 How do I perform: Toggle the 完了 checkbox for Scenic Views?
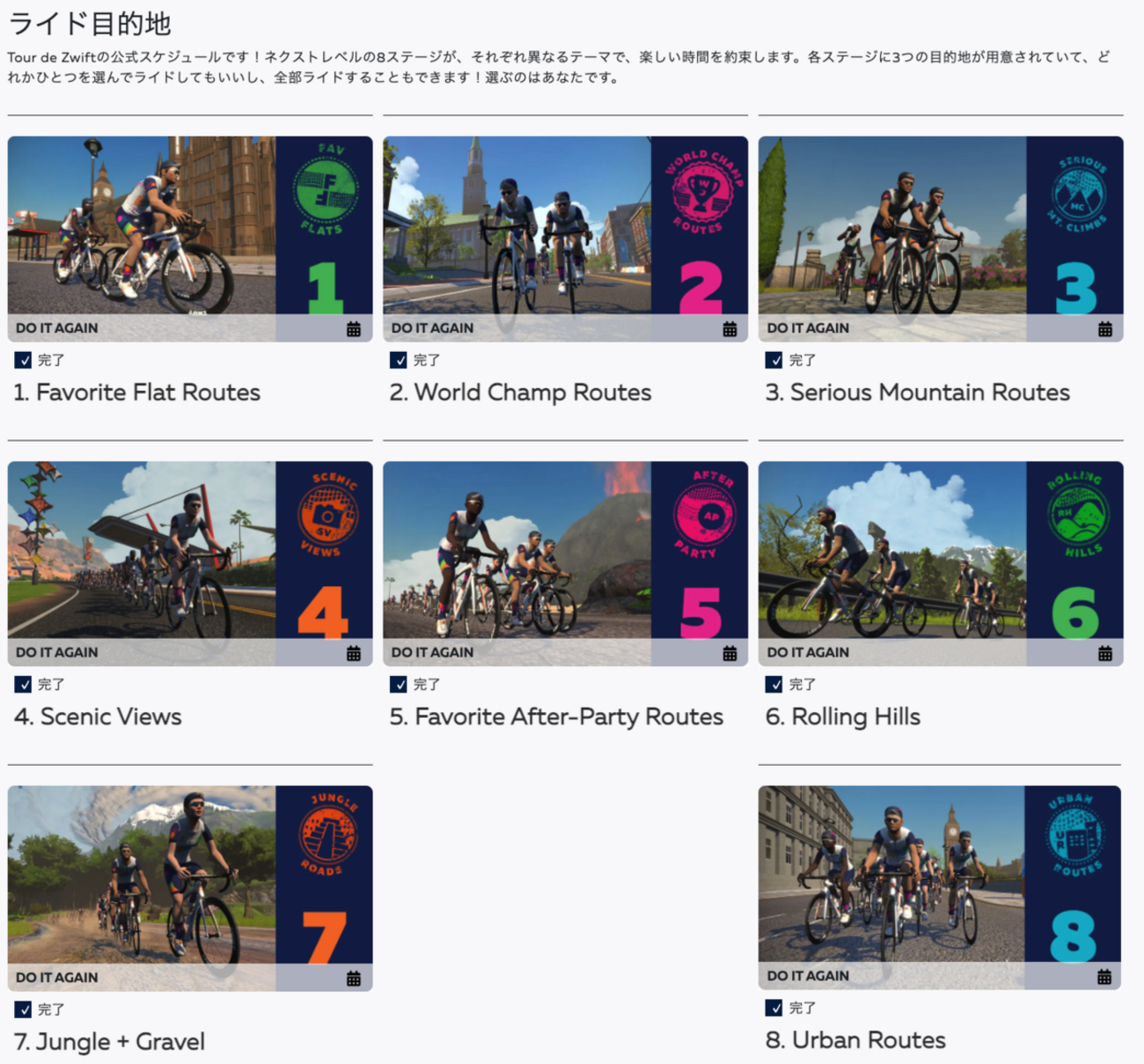point(23,684)
